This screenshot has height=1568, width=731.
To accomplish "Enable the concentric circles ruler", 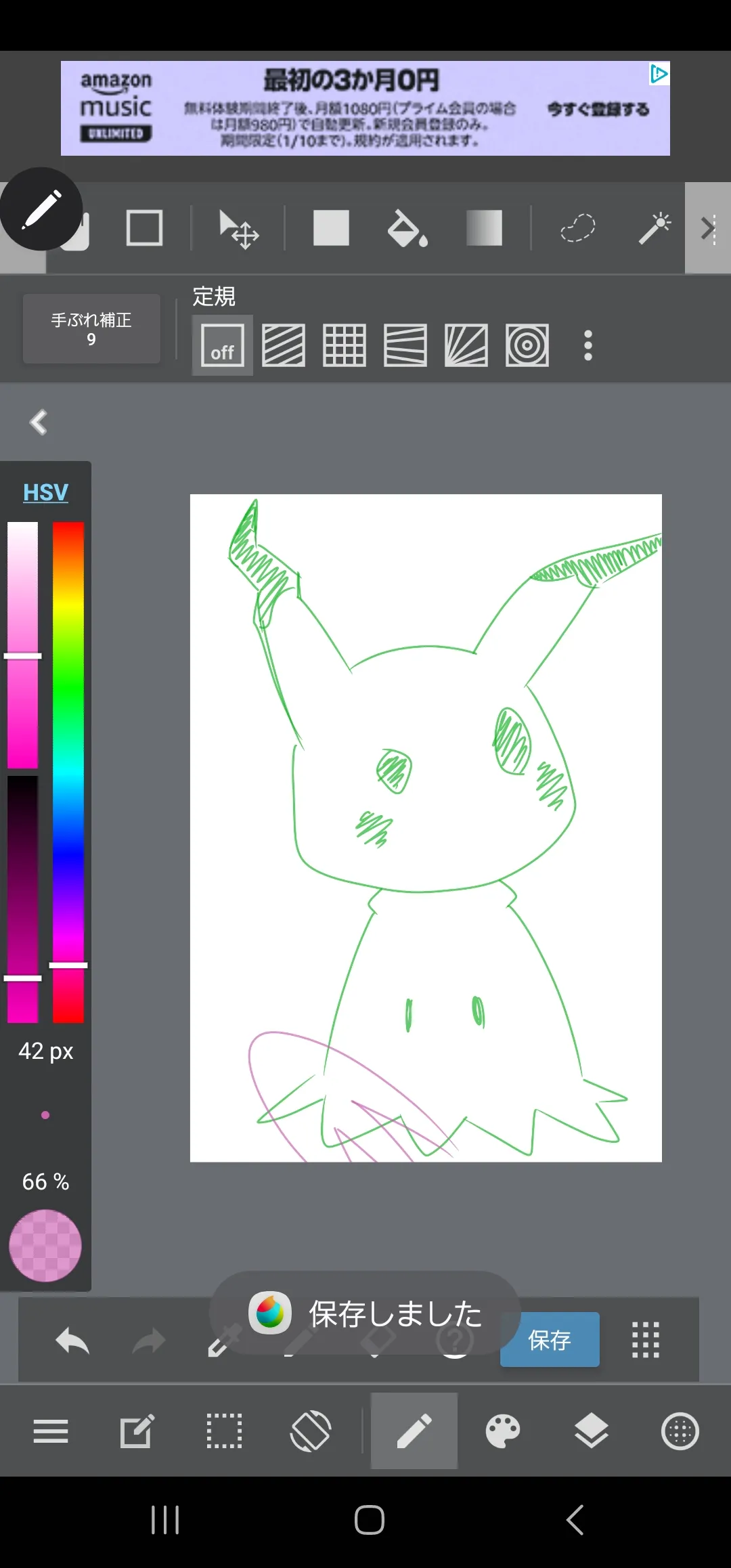I will [x=527, y=345].
